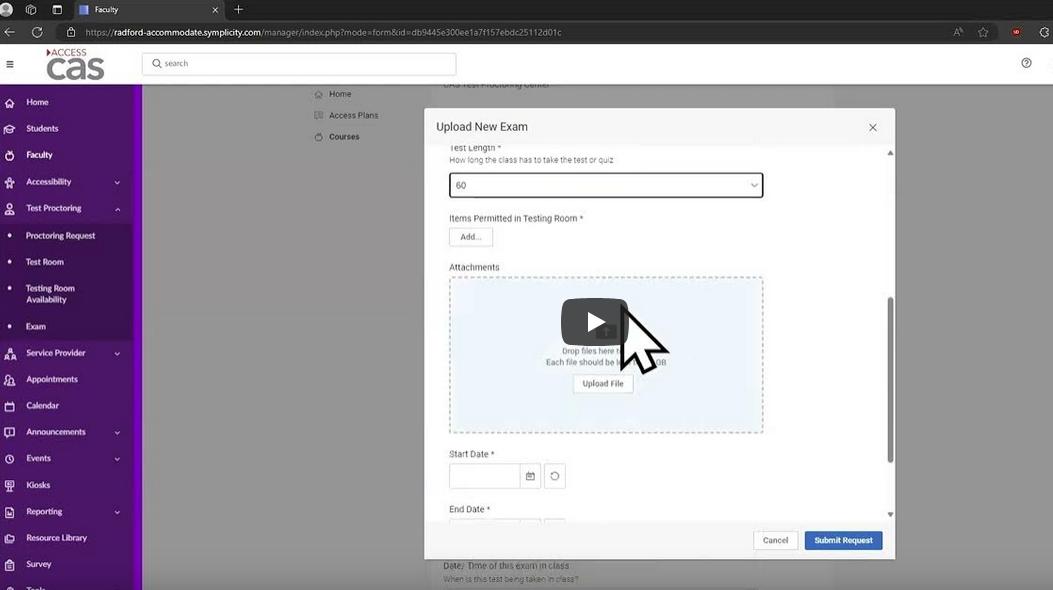Open a new browser tab with plus icon
The height and width of the screenshot is (590, 1053).
pyautogui.click(x=238, y=9)
